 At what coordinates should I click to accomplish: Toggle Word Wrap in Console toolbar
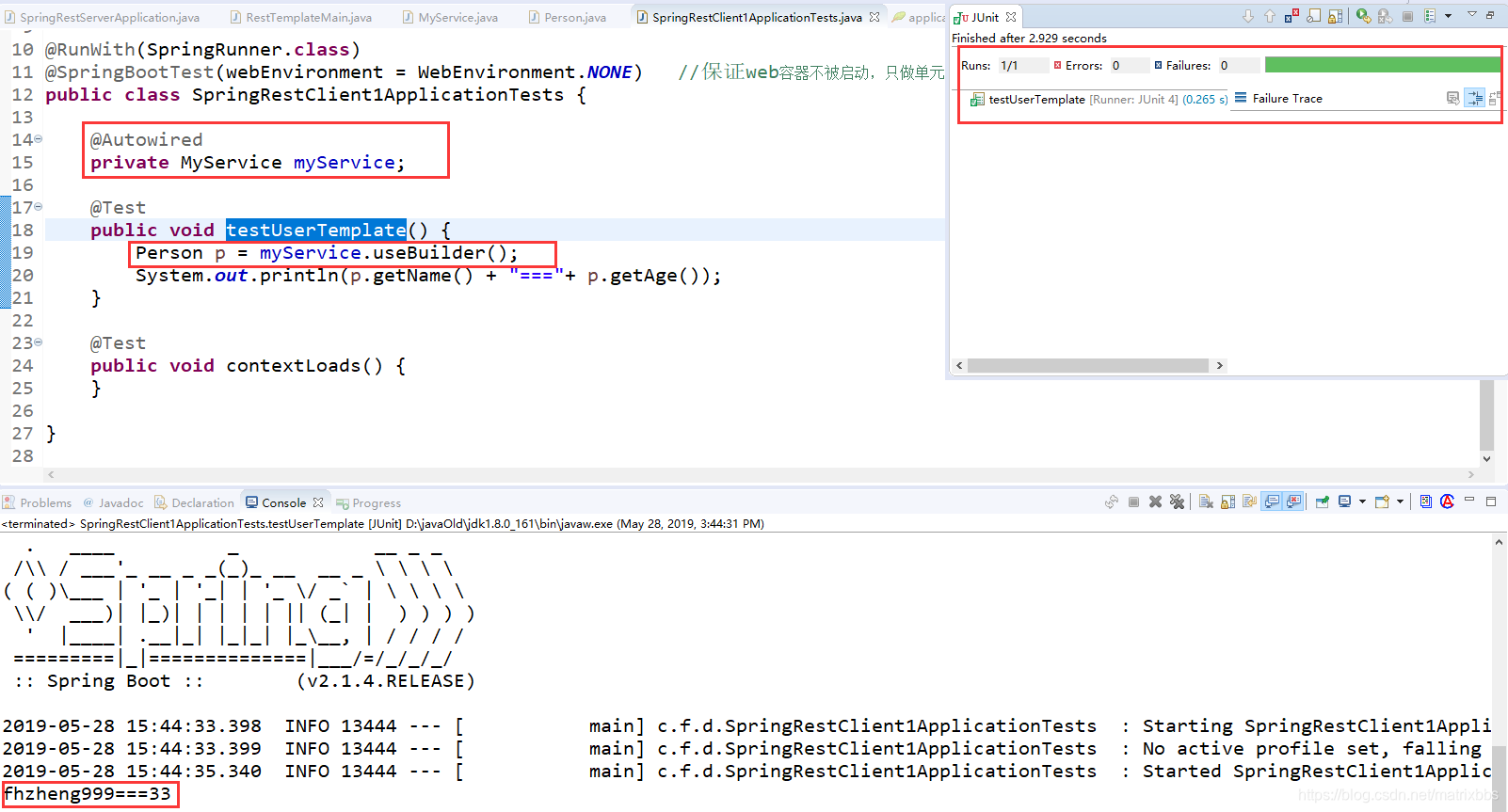coord(1249,502)
